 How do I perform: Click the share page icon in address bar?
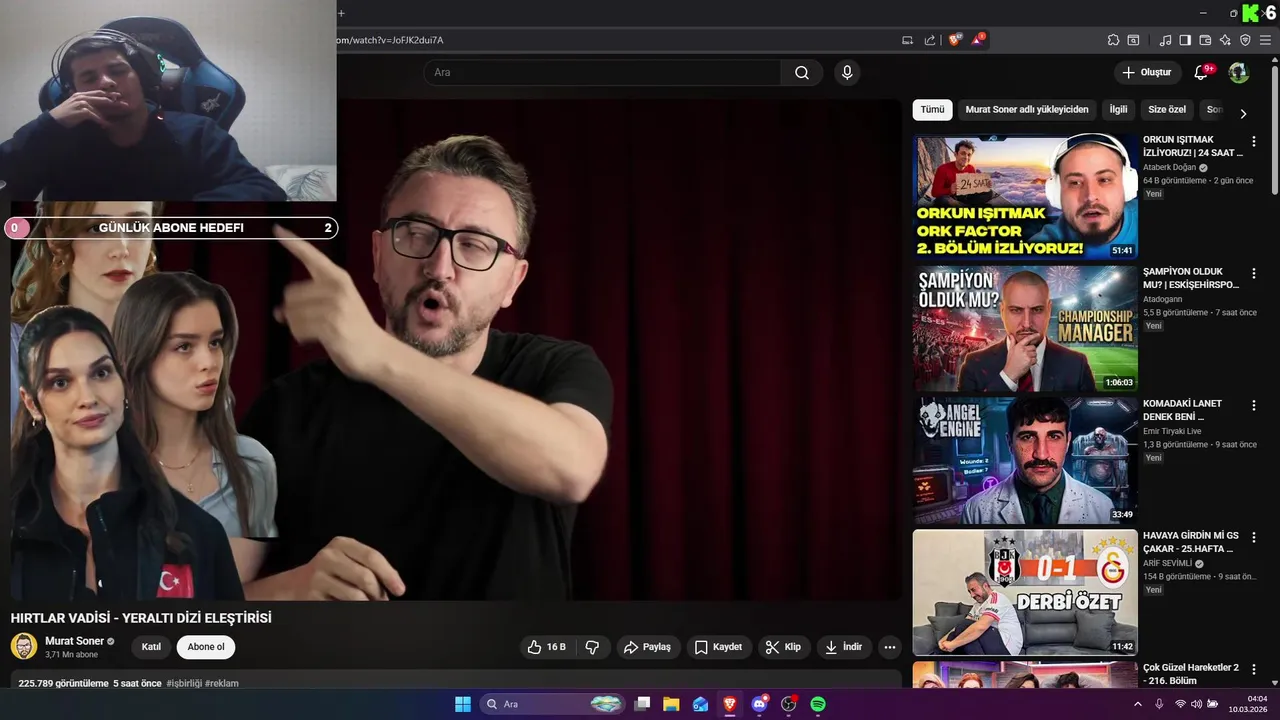click(930, 40)
